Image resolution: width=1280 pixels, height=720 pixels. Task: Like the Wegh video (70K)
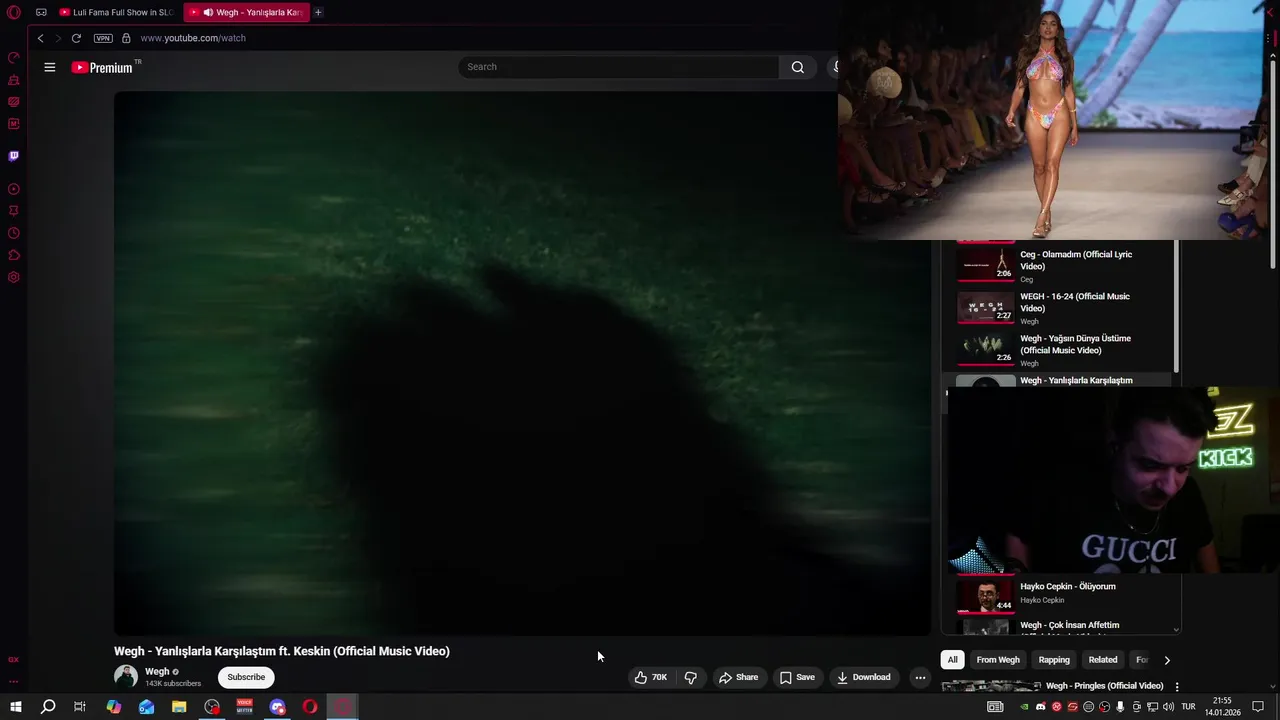(x=651, y=677)
